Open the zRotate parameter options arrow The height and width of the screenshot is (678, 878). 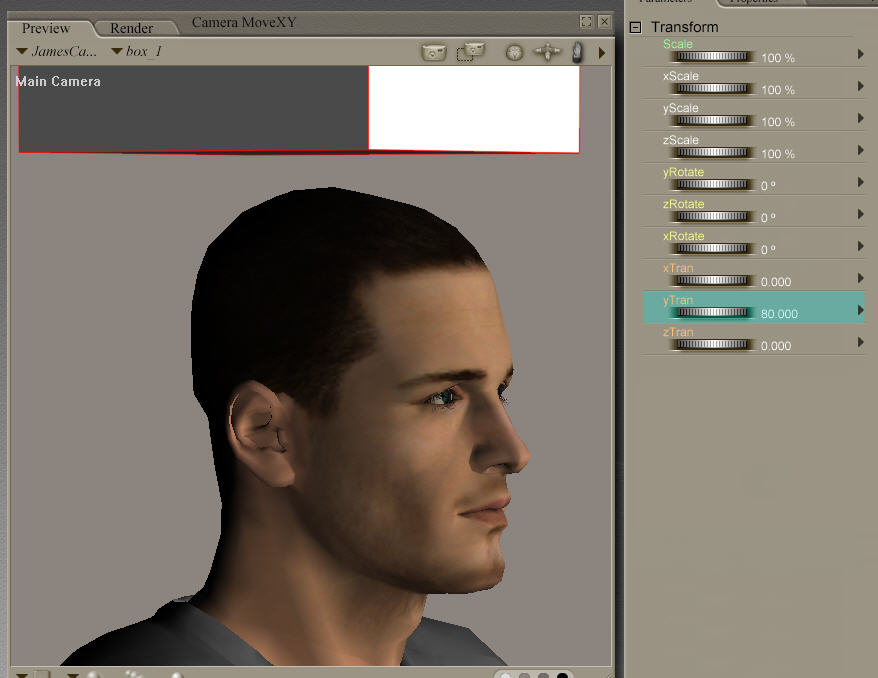[x=861, y=214]
